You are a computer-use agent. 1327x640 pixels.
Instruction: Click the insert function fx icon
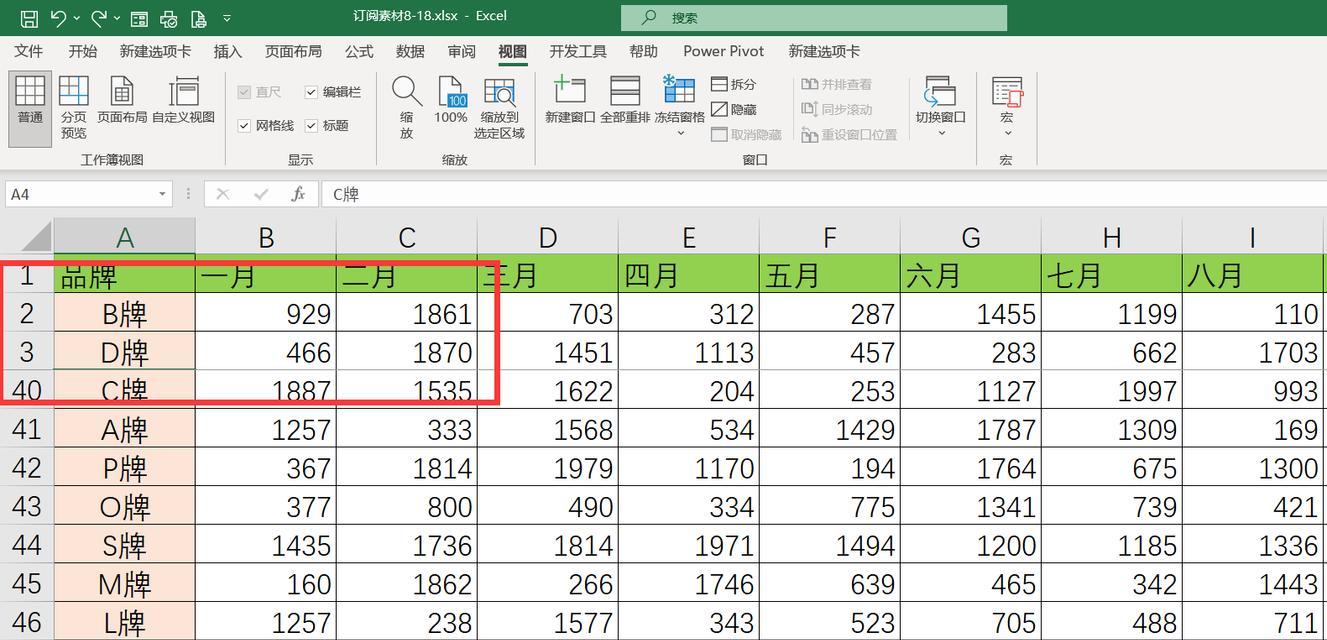pyautogui.click(x=298, y=194)
